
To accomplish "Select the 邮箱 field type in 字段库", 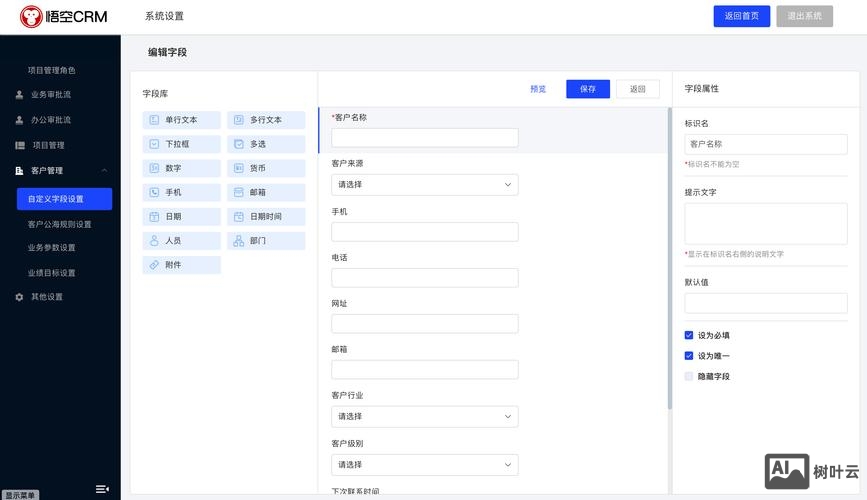I will (266, 192).
